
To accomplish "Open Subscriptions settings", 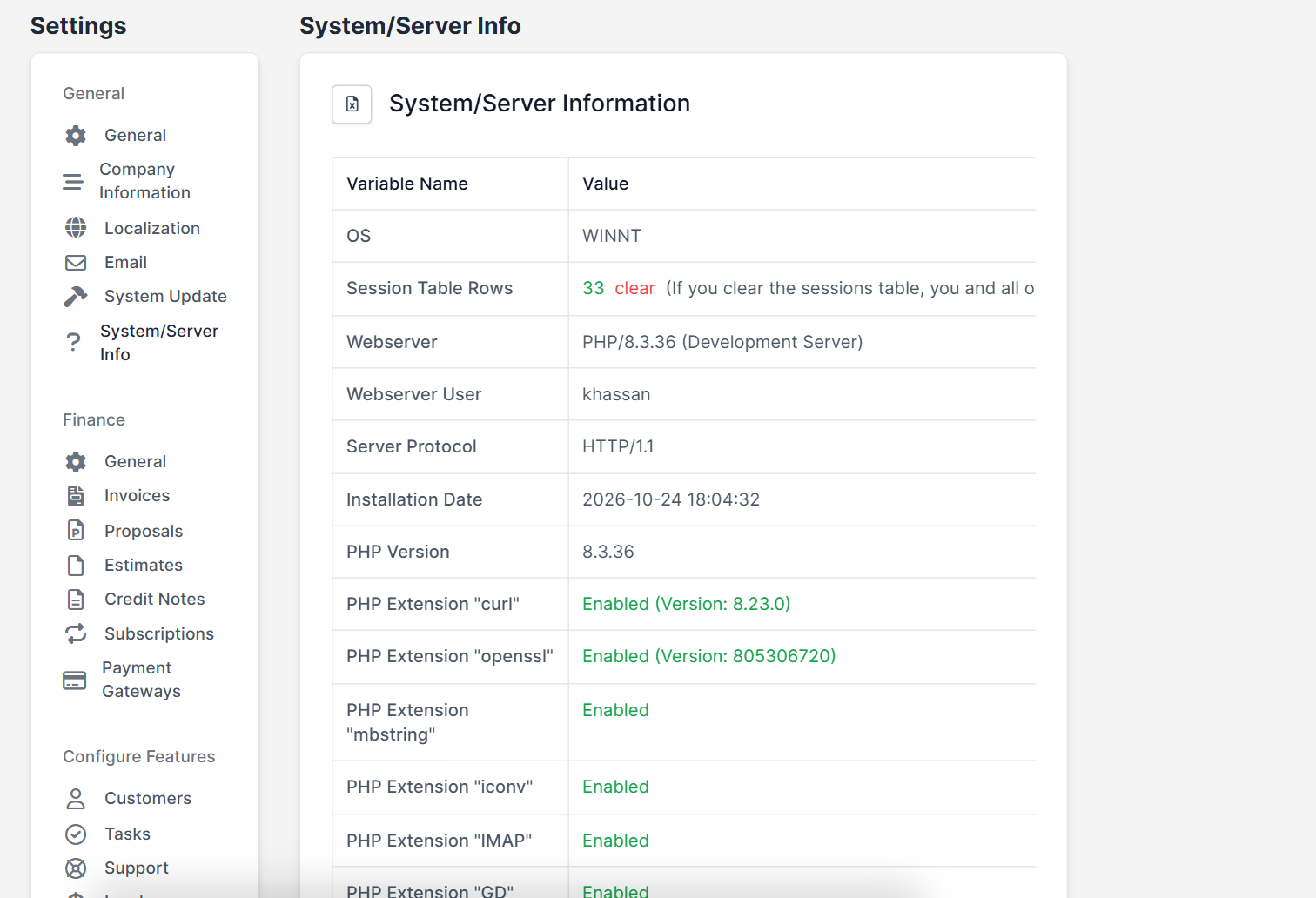I will (x=159, y=633).
